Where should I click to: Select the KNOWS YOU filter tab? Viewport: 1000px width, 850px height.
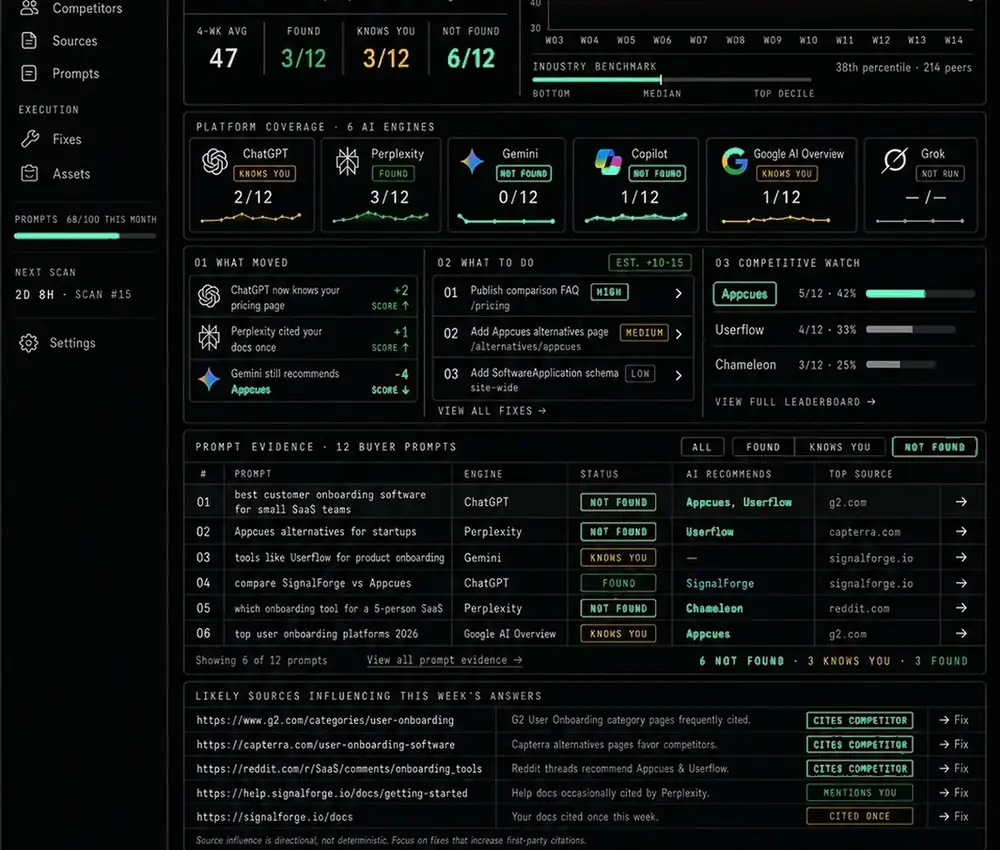(840, 447)
